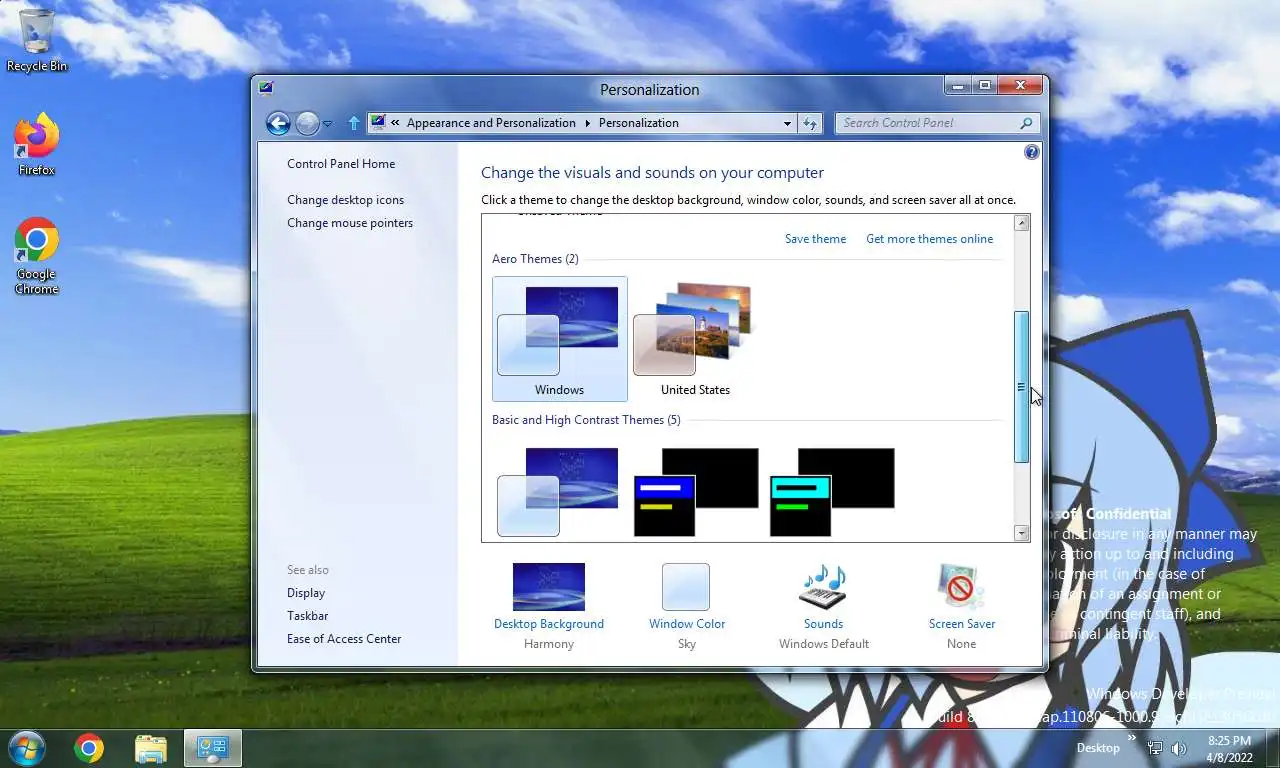The height and width of the screenshot is (768, 1280).
Task: Click the Forward navigation arrow
Action: pyautogui.click(x=307, y=123)
